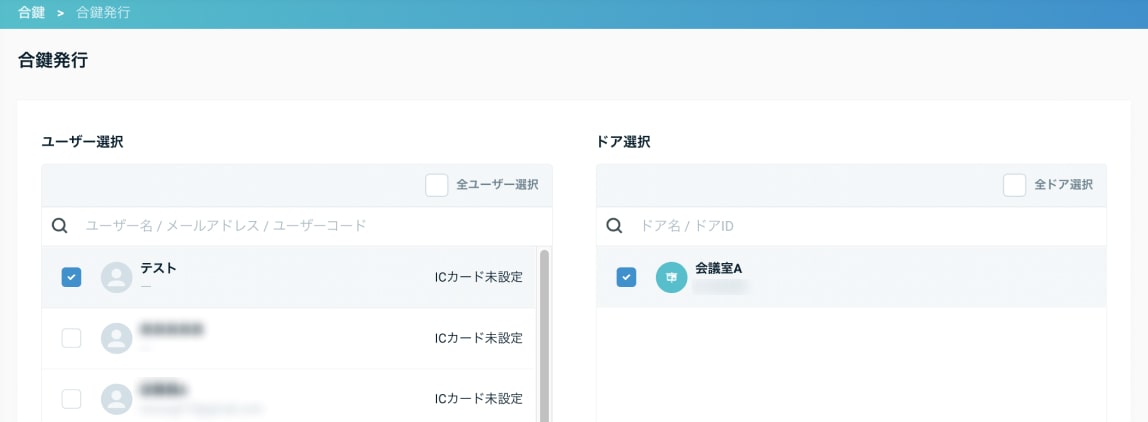The image size is (1148, 422).
Task: Click the user search magnifier icon
Action: tap(60, 226)
